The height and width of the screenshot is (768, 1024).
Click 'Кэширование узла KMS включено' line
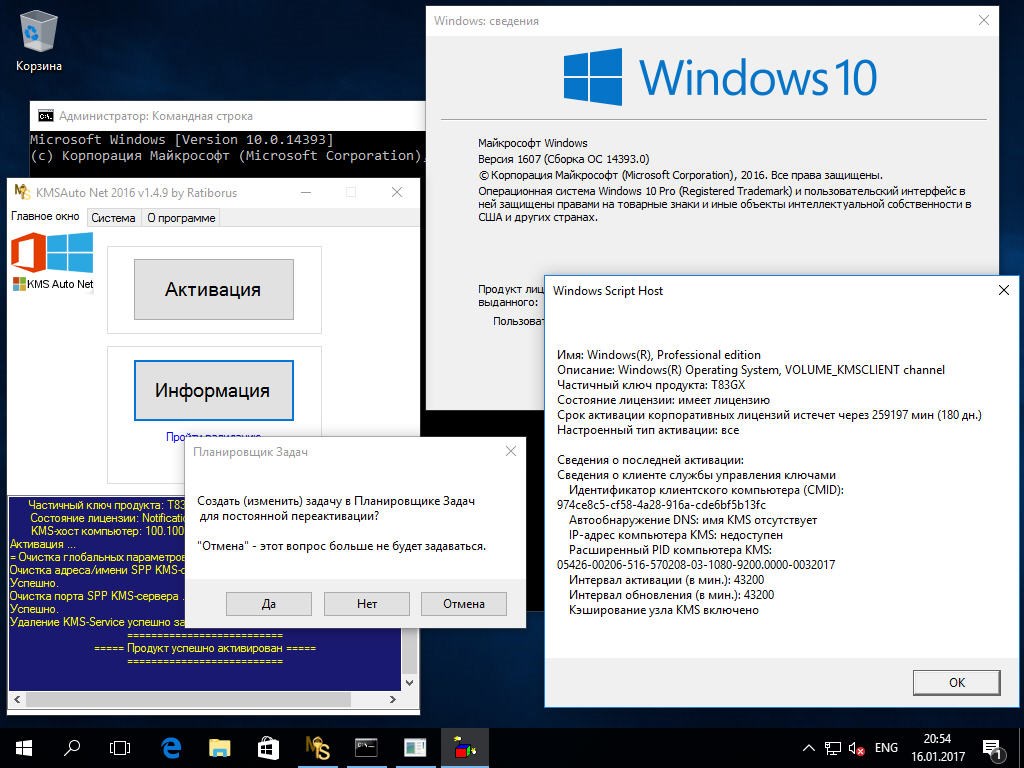coord(664,610)
